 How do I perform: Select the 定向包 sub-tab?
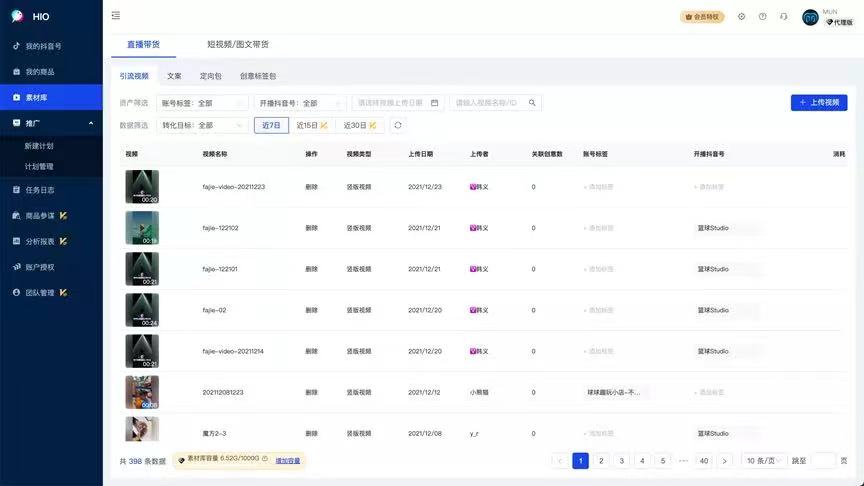(210, 76)
